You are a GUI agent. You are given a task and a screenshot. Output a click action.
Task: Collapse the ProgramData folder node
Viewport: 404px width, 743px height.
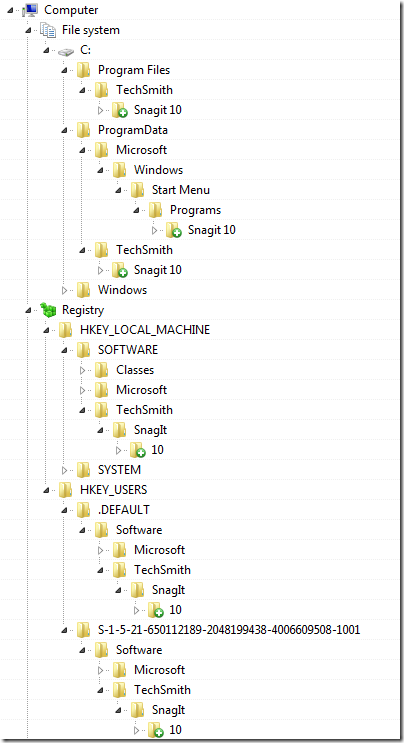(65, 130)
